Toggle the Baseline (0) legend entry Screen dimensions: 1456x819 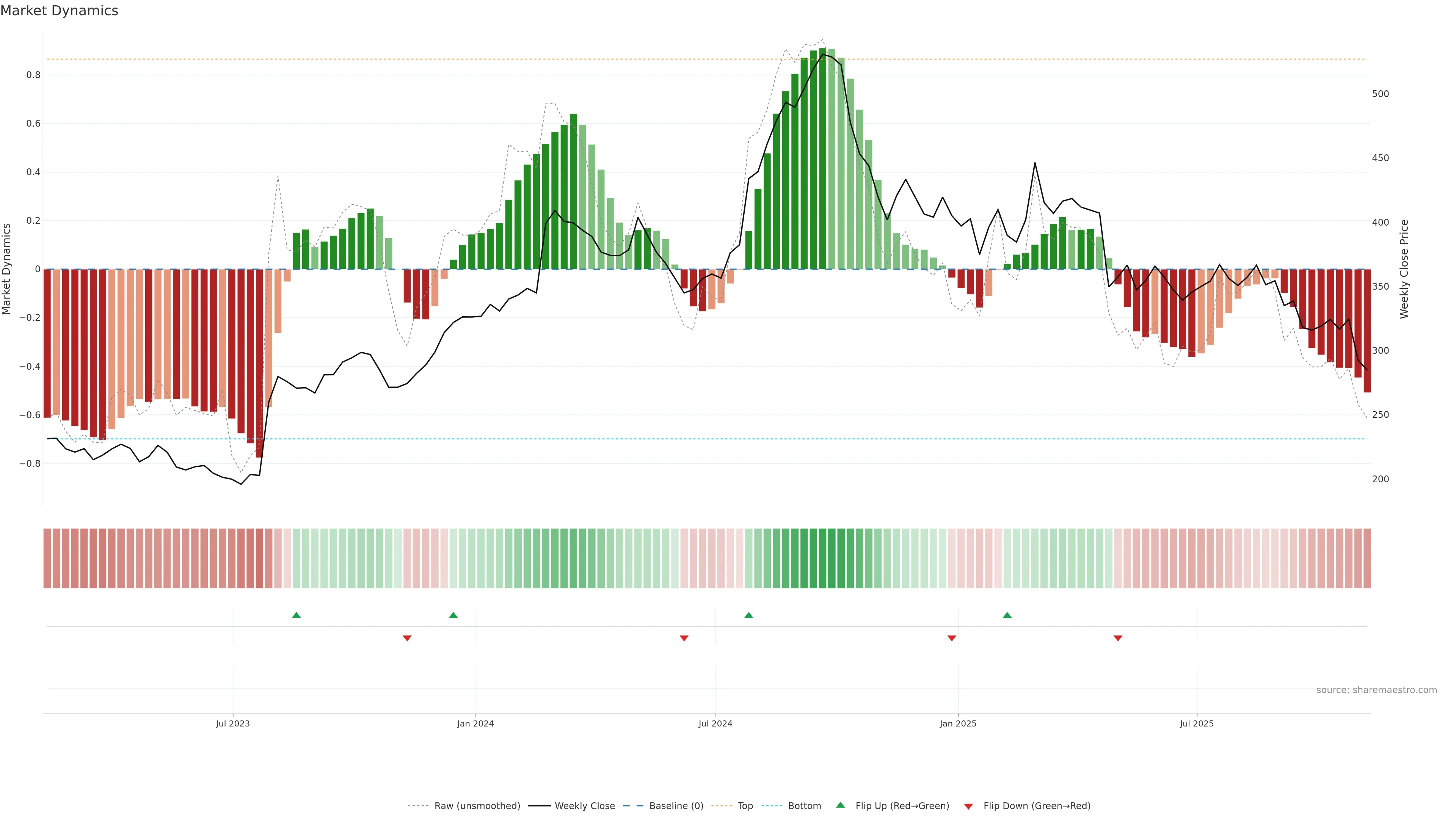click(x=676, y=806)
